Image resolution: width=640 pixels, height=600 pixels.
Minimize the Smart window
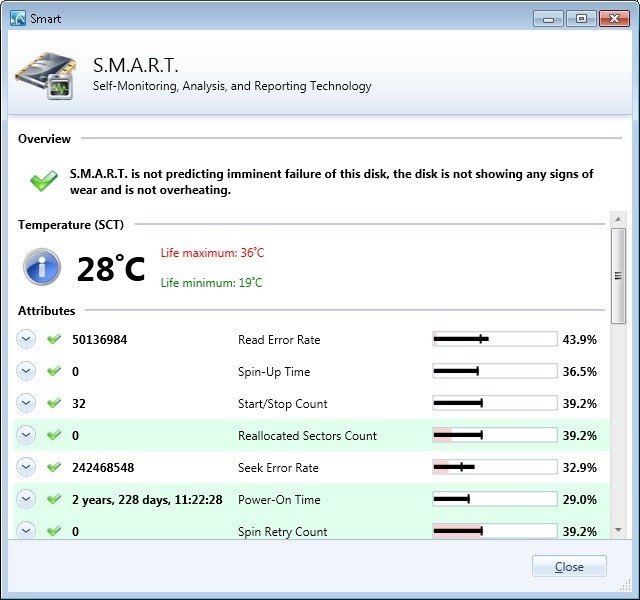point(549,19)
